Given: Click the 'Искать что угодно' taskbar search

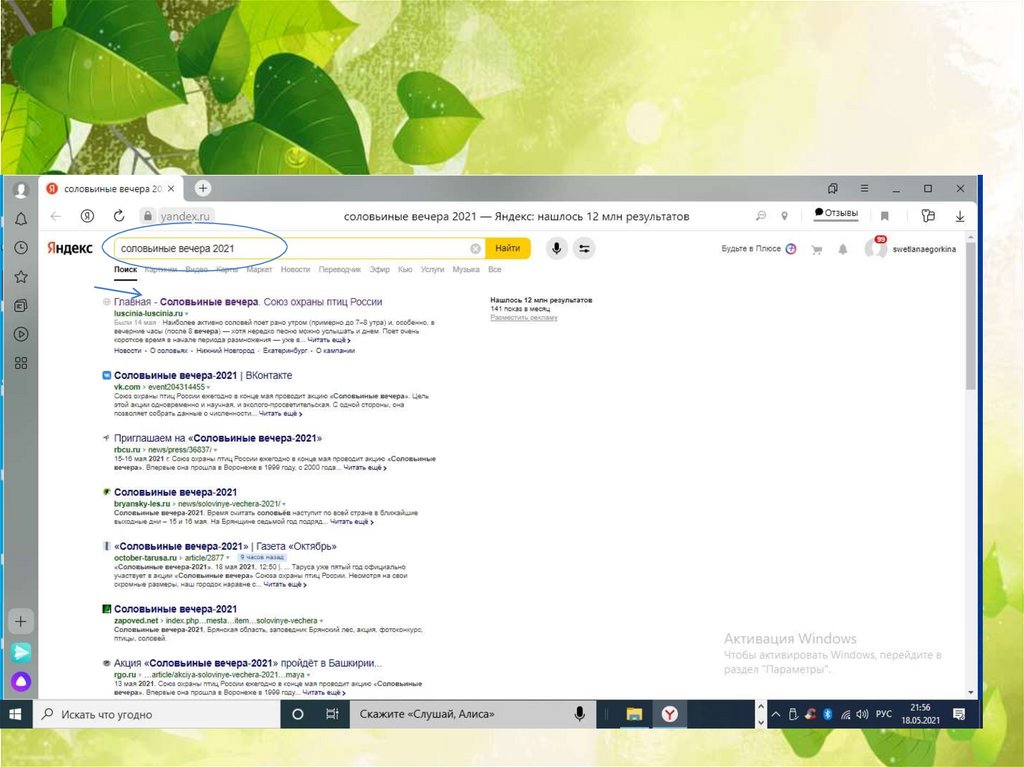Looking at the screenshot, I should 157,714.
